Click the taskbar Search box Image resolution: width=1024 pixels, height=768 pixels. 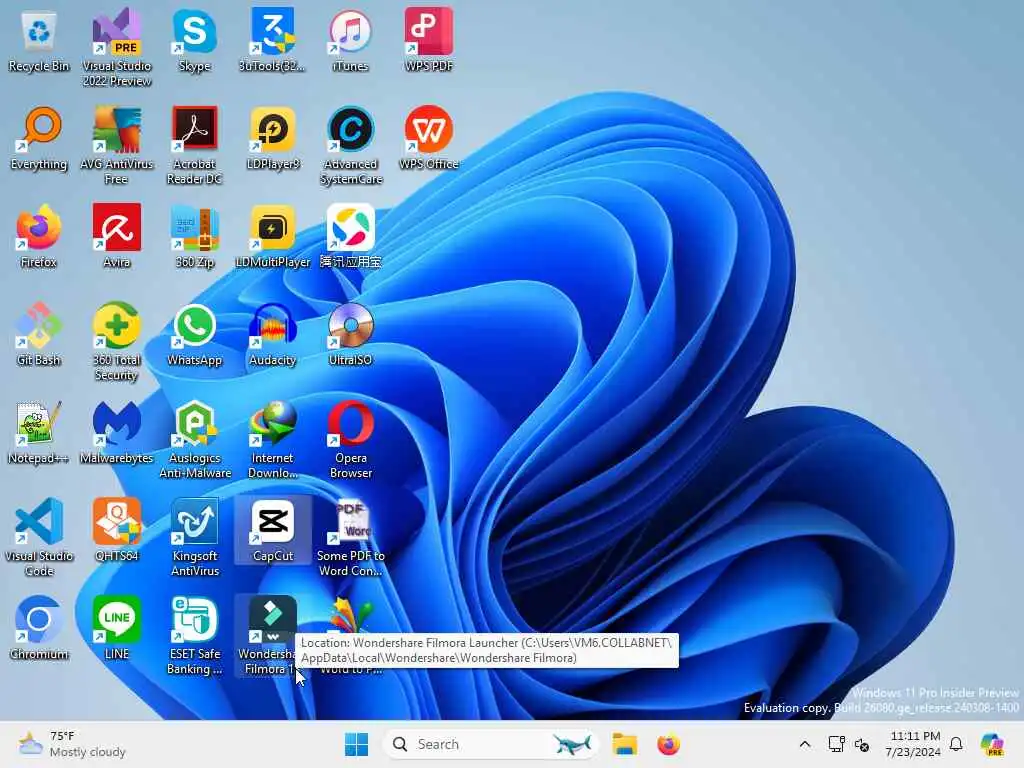(490, 744)
